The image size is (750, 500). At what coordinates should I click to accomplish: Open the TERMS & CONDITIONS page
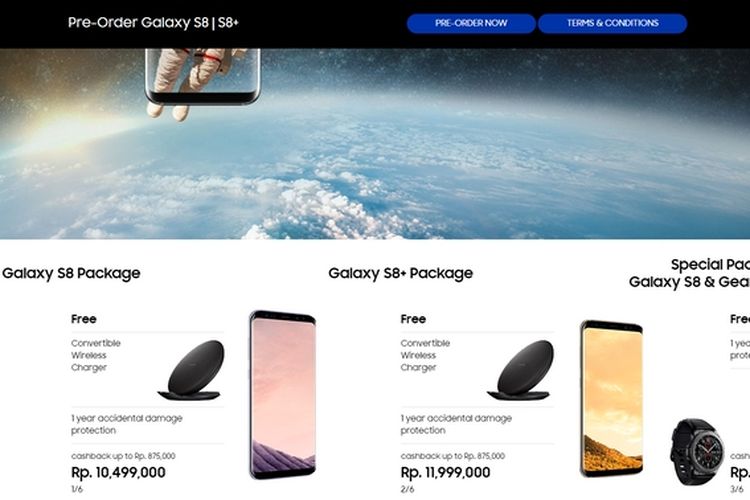[x=612, y=23]
